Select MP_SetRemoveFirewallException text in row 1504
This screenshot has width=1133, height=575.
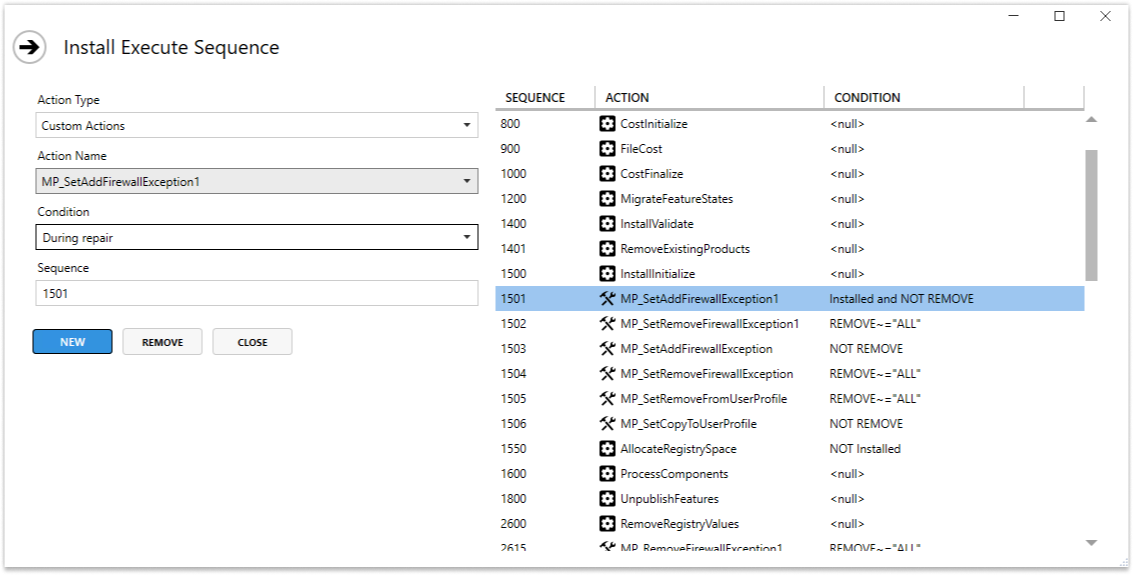(707, 373)
